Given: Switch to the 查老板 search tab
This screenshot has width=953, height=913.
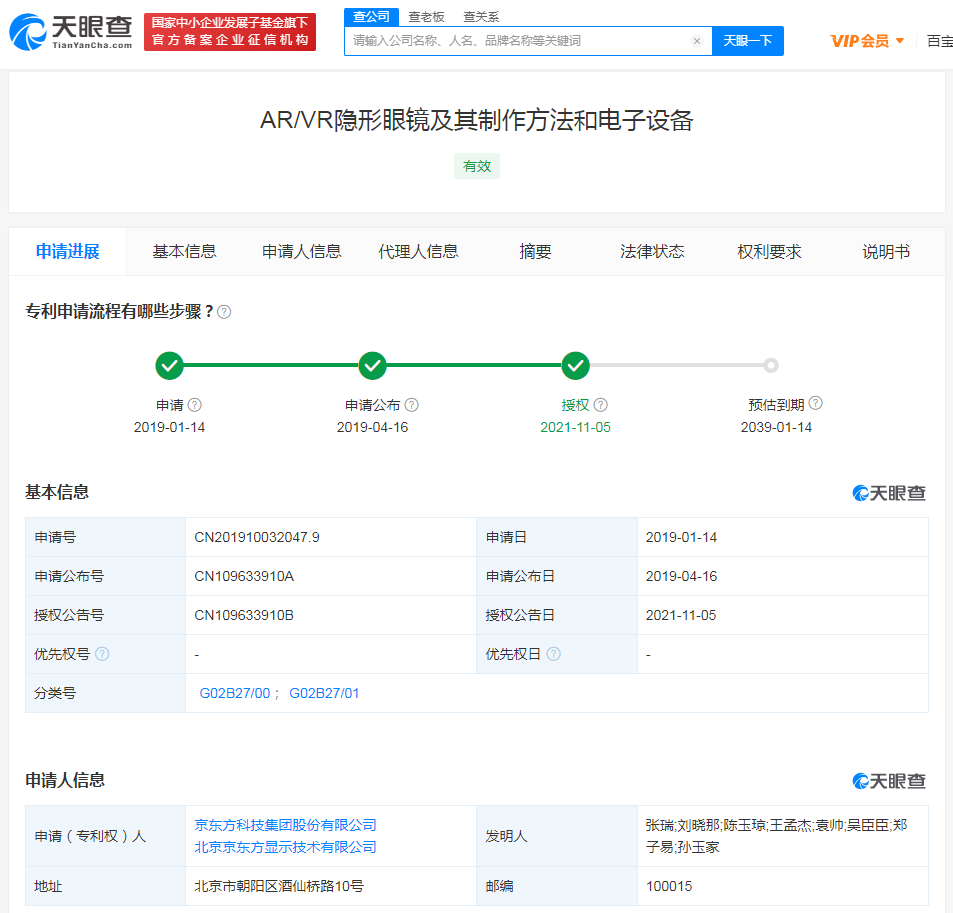Looking at the screenshot, I should (426, 17).
